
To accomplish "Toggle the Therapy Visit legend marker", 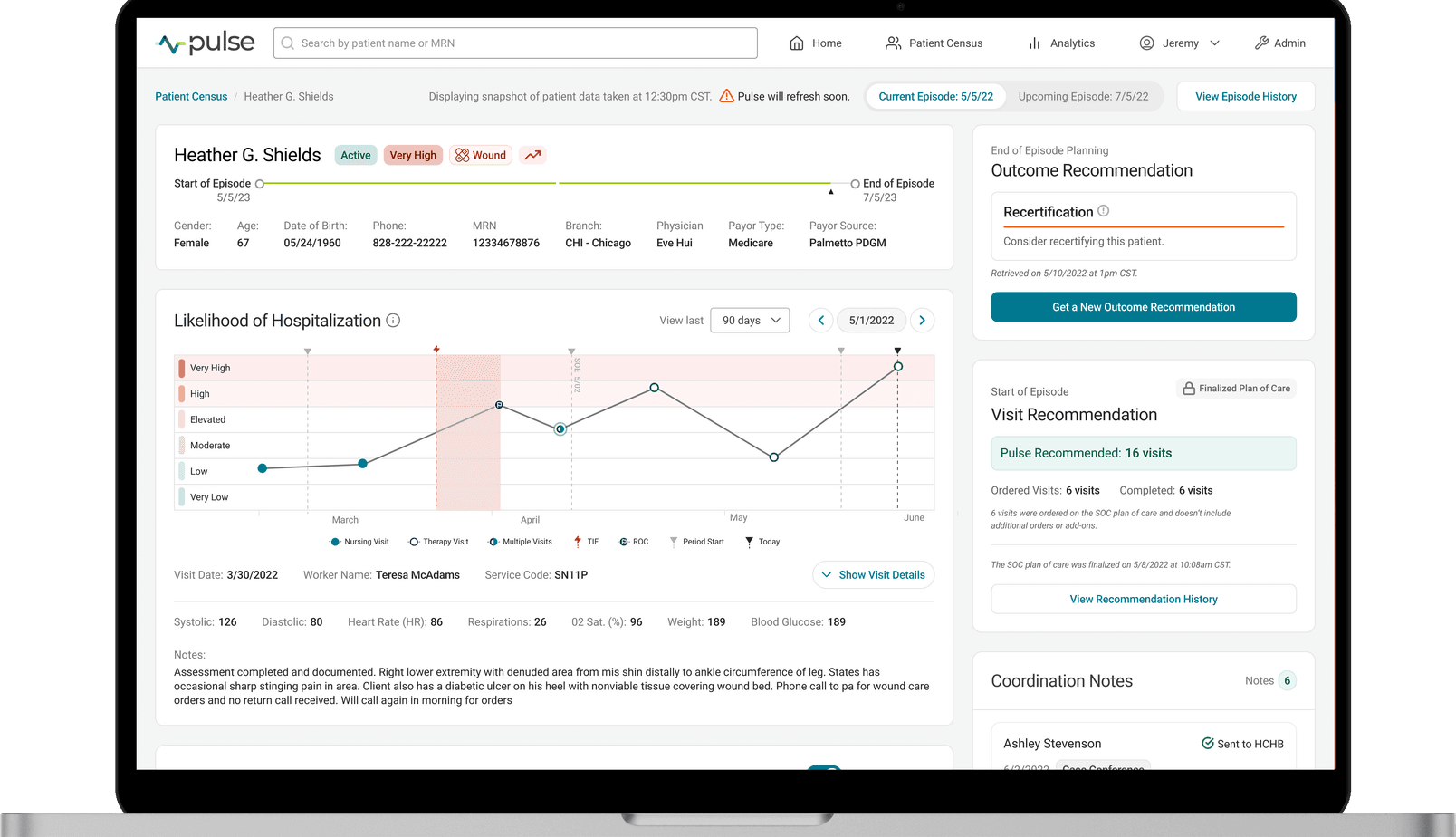I will pyautogui.click(x=414, y=541).
